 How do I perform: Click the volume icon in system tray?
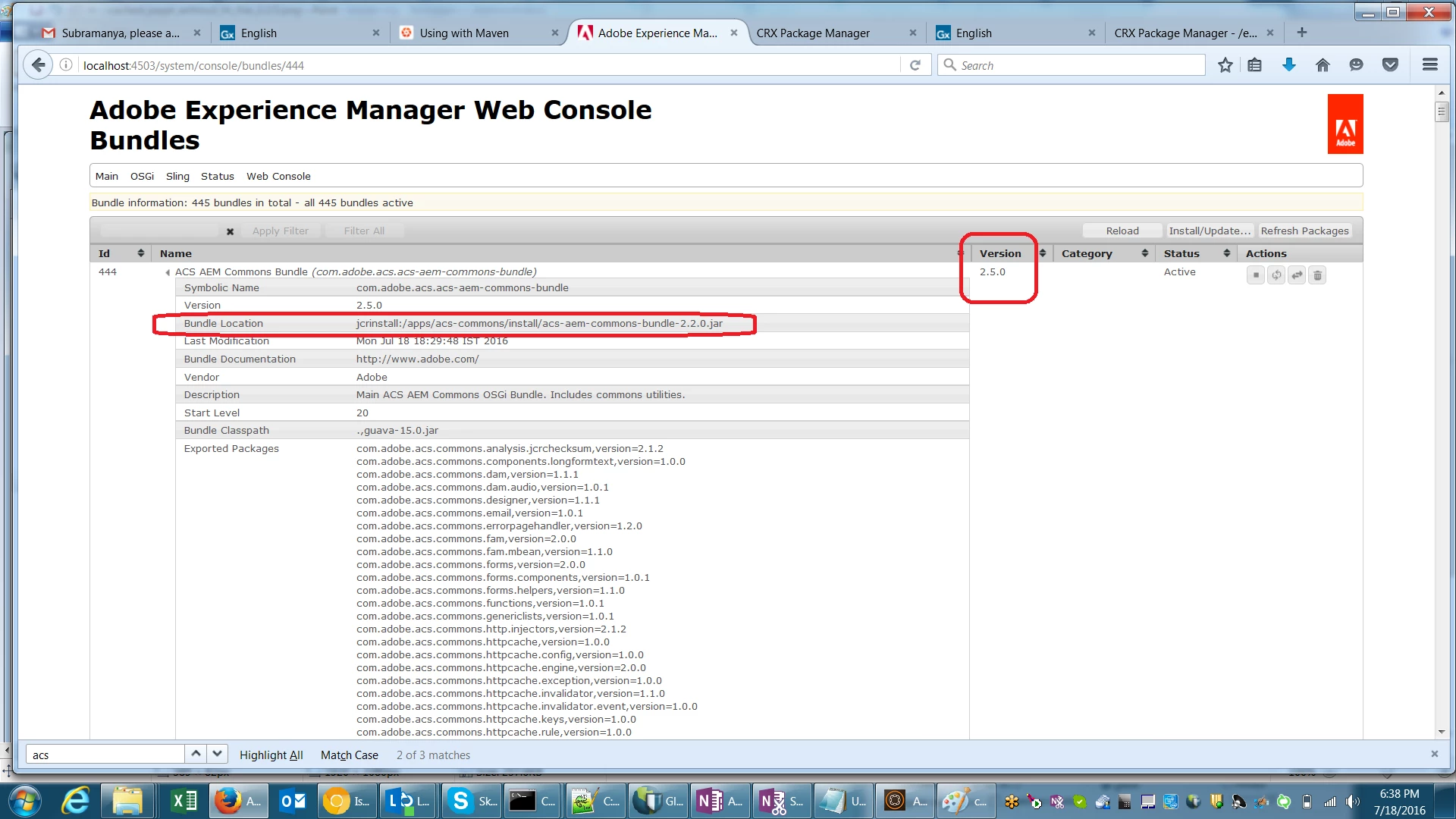[x=1353, y=802]
